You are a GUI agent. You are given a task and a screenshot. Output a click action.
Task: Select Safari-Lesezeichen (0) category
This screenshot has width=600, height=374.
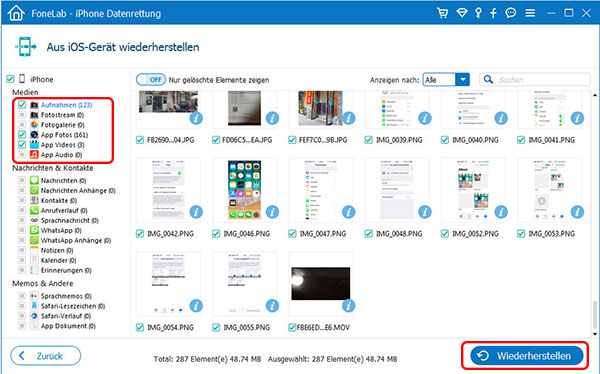click(x=73, y=306)
